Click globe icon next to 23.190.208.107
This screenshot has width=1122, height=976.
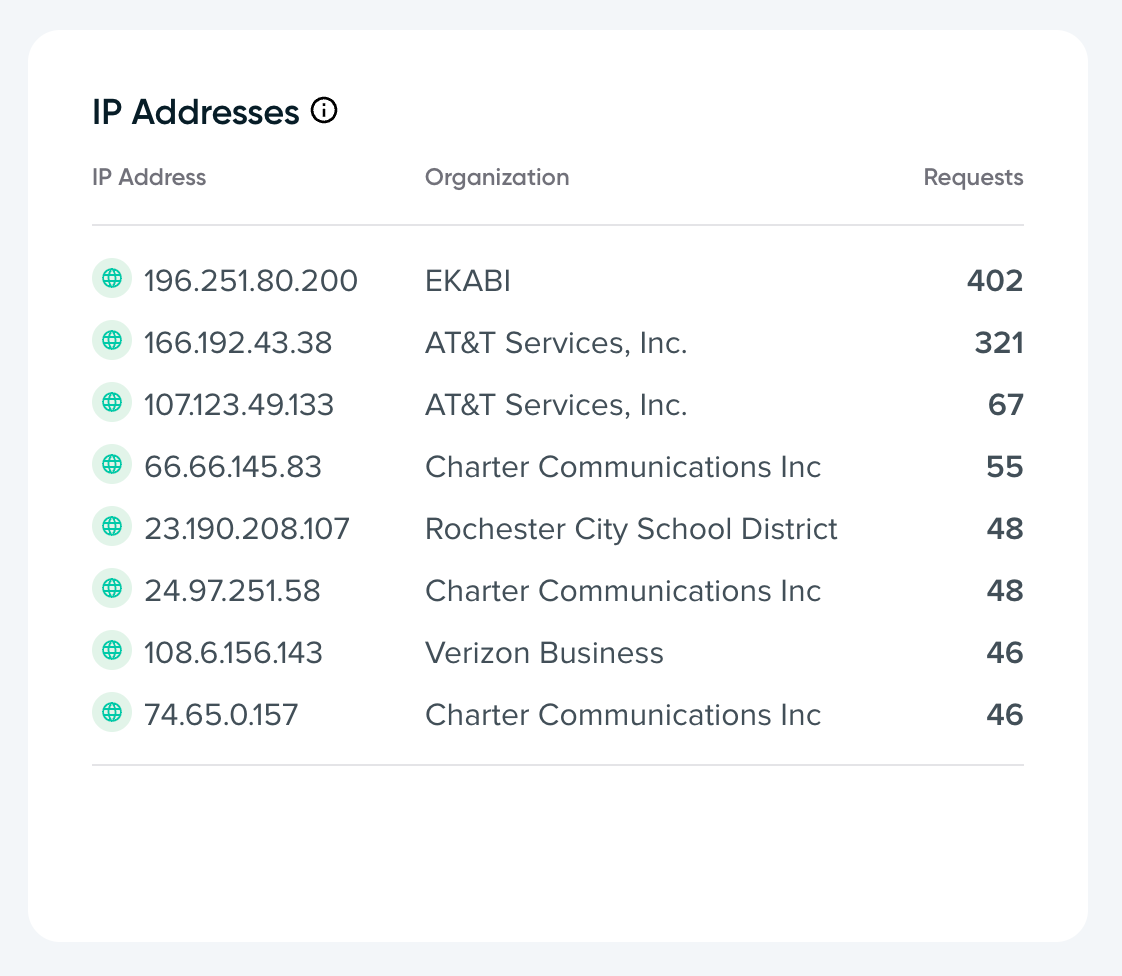[112, 527]
